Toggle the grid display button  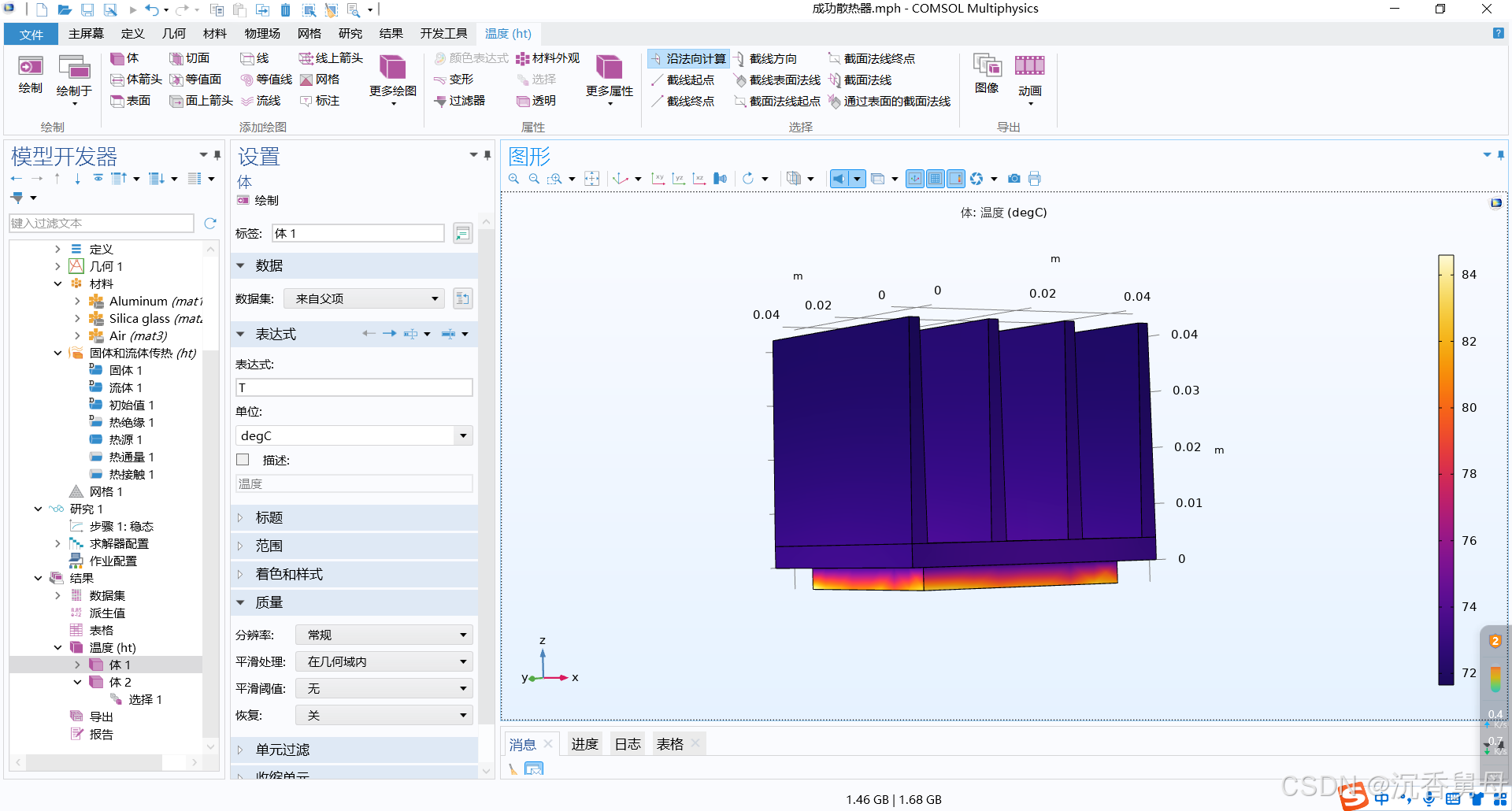click(936, 179)
